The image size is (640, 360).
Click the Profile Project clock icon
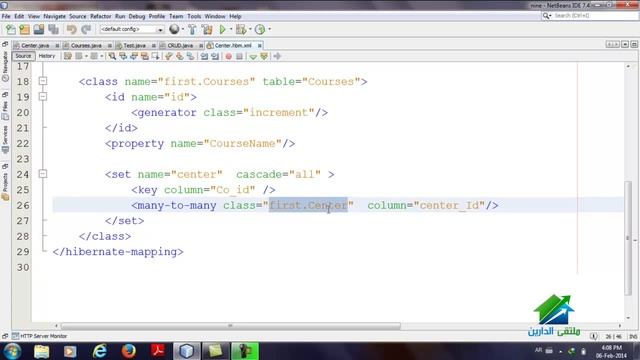[260, 29]
